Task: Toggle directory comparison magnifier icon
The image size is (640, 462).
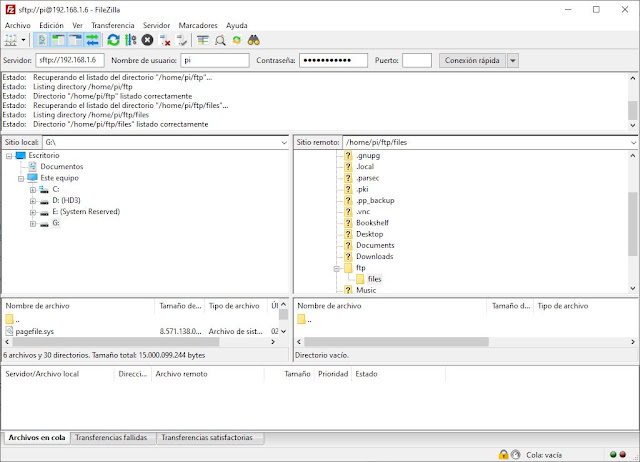Action: [x=220, y=40]
